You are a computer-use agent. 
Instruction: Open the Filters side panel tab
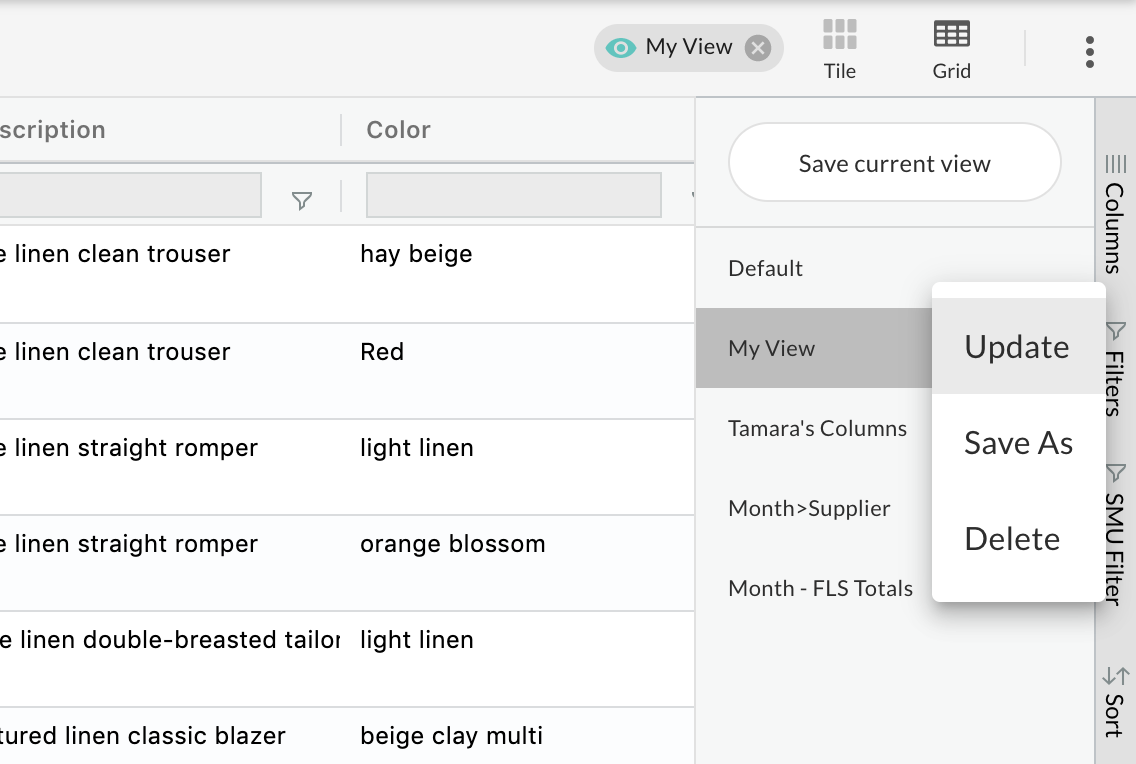[1116, 369]
